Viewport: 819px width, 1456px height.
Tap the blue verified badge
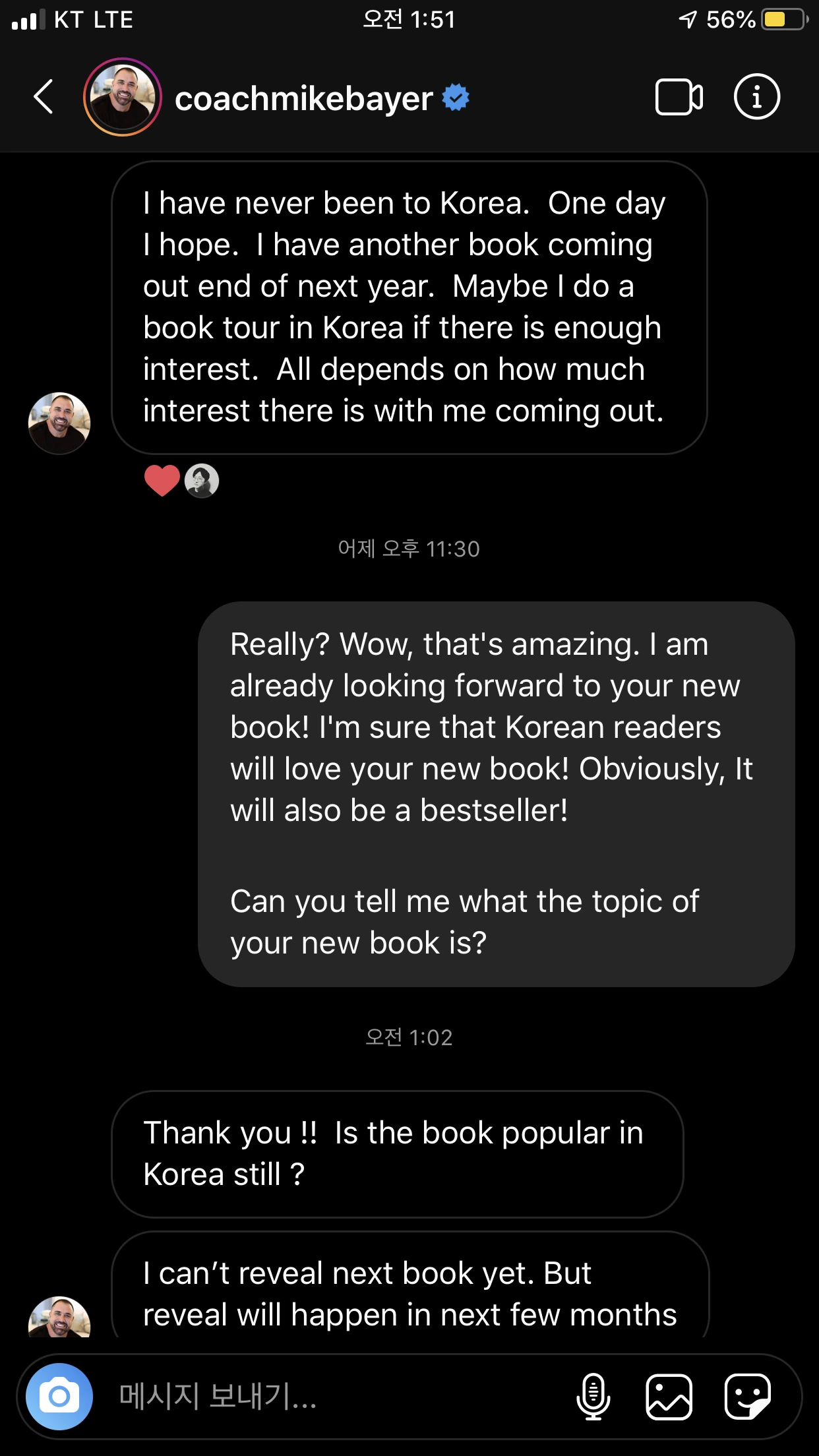coord(456,97)
